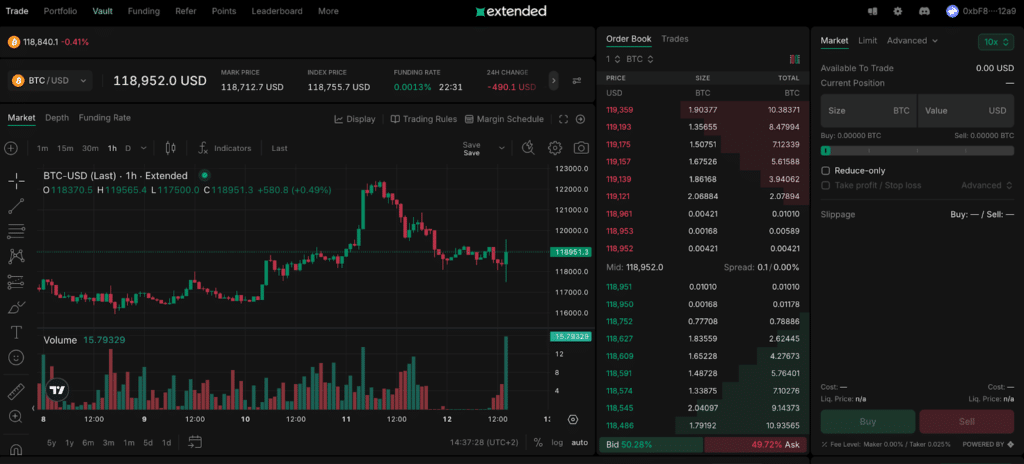Switch to the Trades tab
This screenshot has height=464, width=1024.
[x=675, y=39]
